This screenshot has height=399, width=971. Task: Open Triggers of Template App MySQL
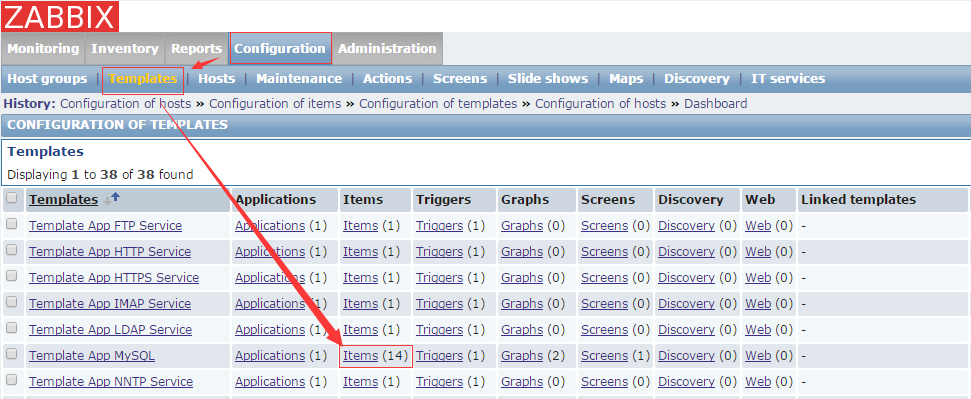(x=439, y=356)
